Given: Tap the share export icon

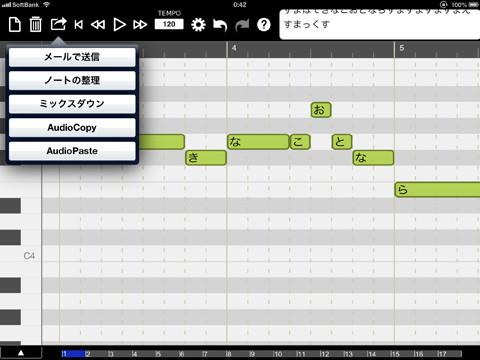Looking at the screenshot, I should pos(58,24).
